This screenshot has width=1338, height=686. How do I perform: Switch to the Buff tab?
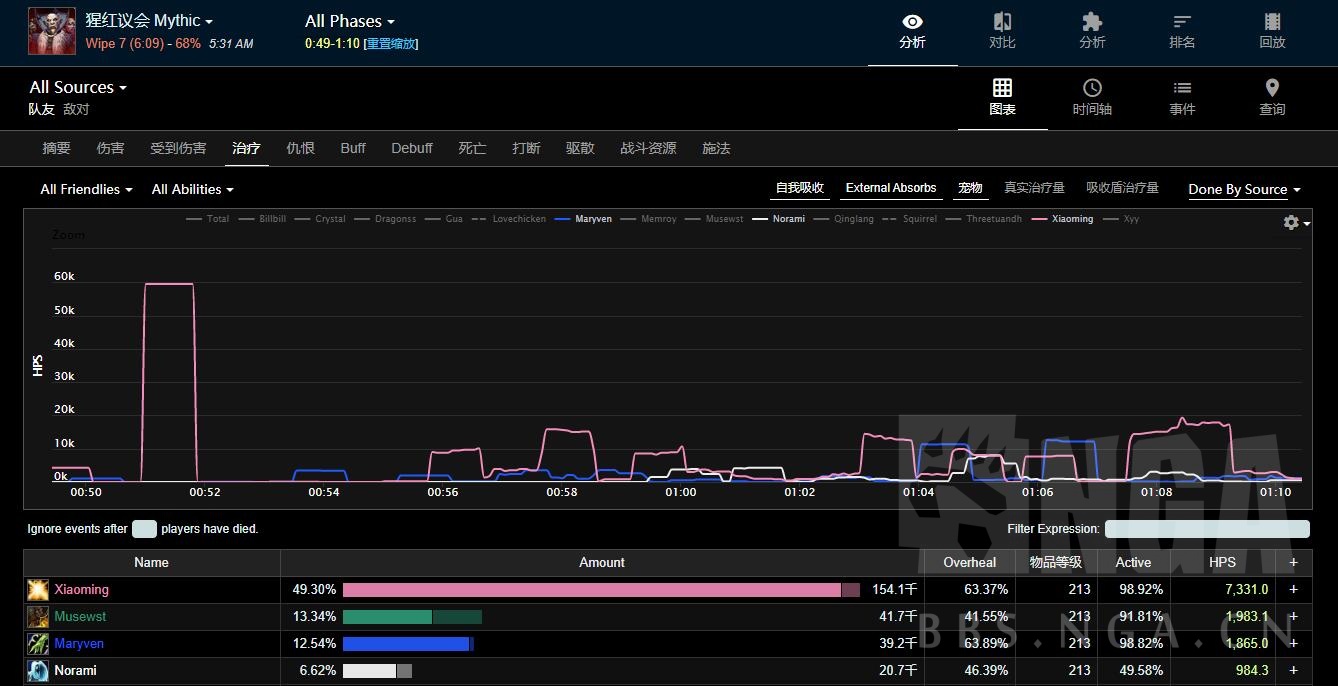tap(353, 148)
